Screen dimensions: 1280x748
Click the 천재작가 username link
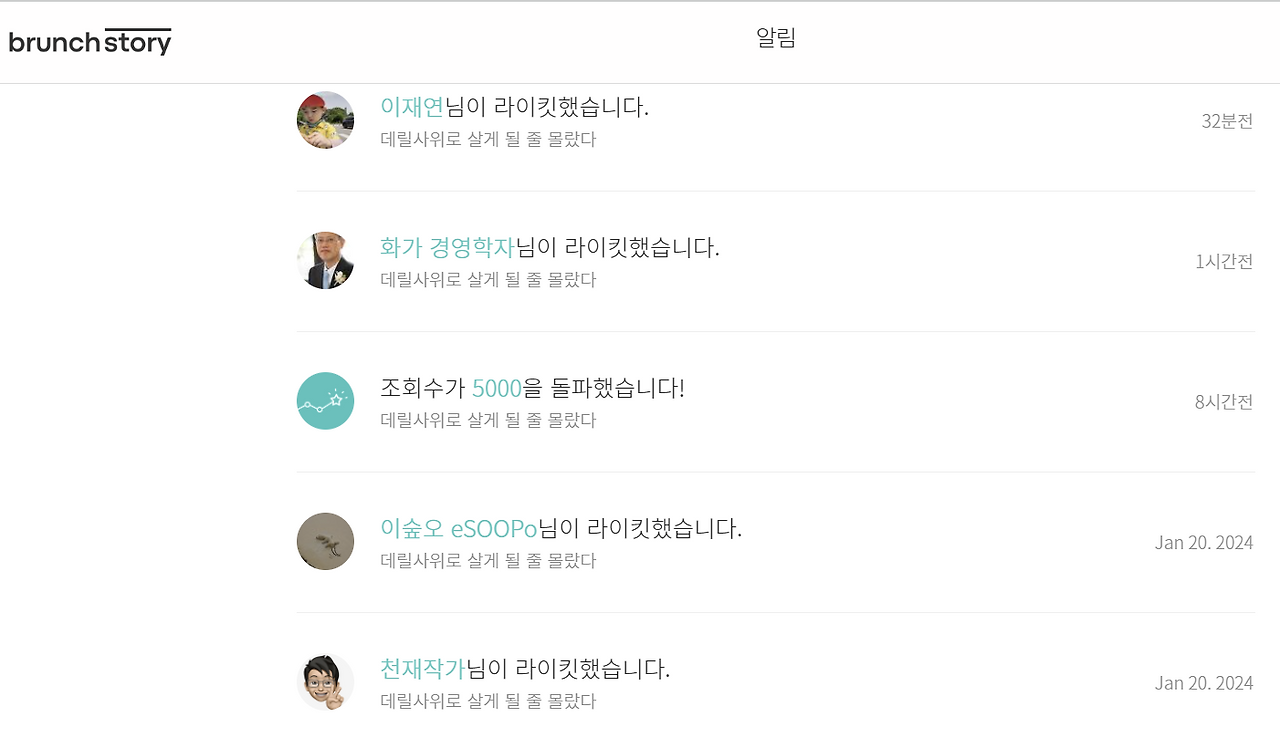coord(422,668)
